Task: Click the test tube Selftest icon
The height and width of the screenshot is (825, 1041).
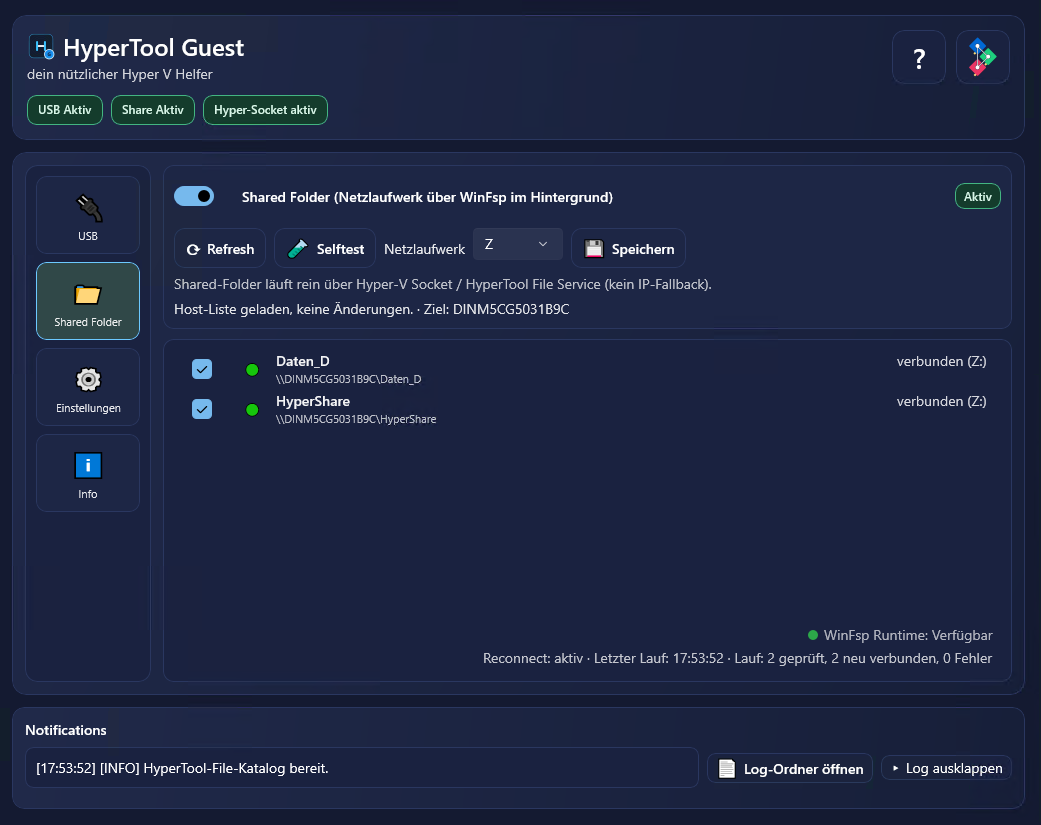Action: pos(297,249)
